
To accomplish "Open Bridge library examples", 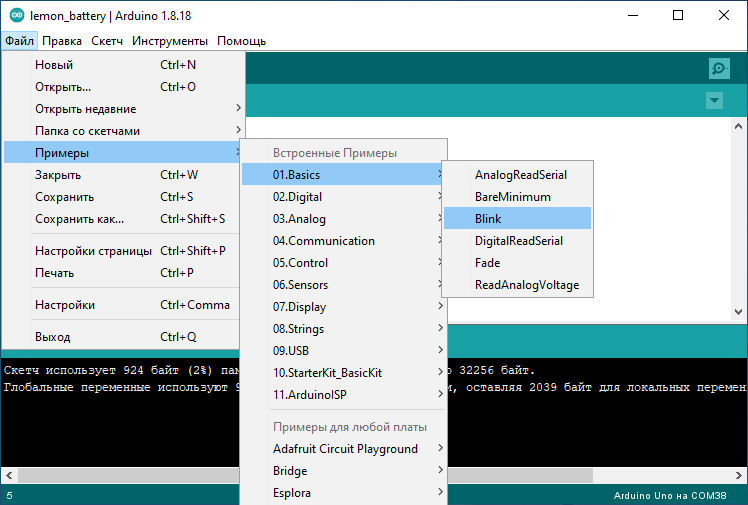I will (343, 470).
